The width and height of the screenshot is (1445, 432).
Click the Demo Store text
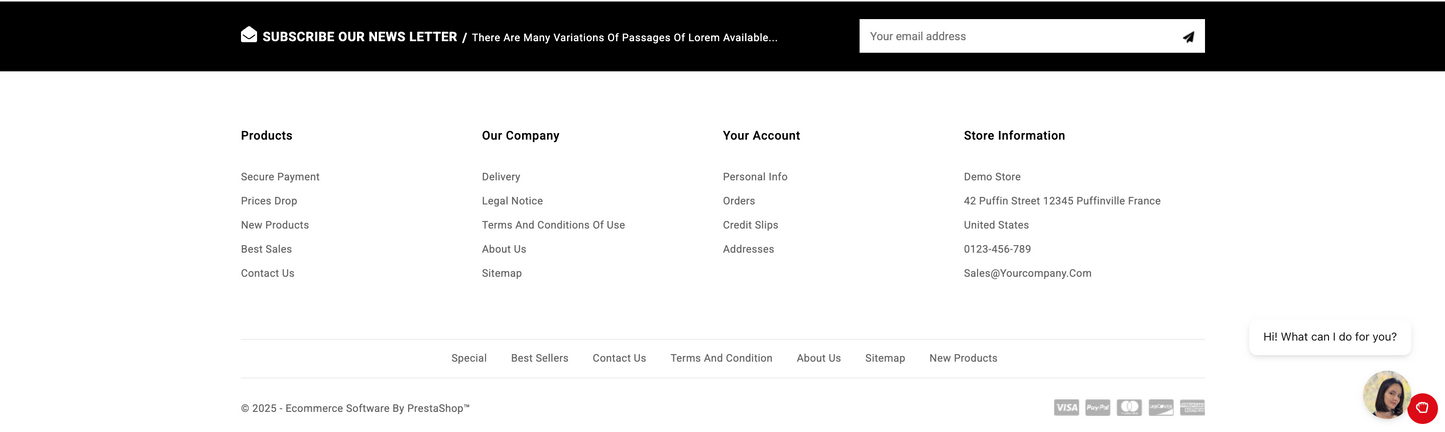click(x=992, y=177)
